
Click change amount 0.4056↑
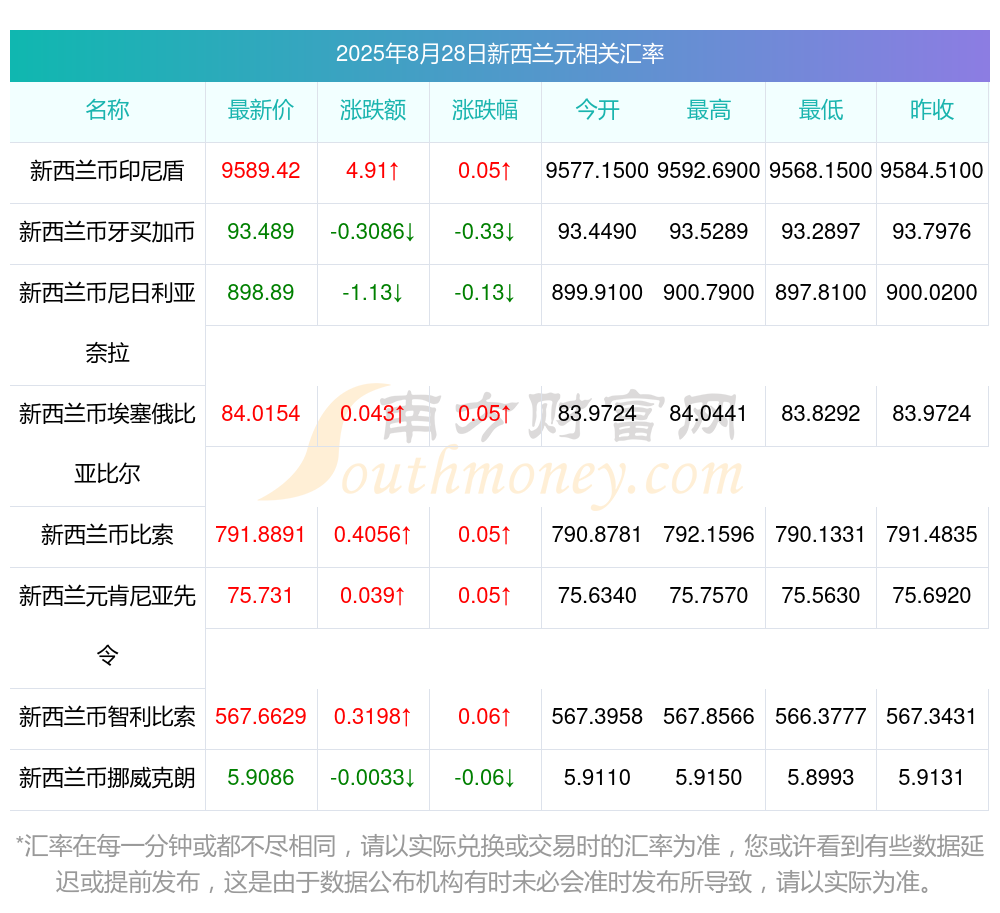[373, 534]
